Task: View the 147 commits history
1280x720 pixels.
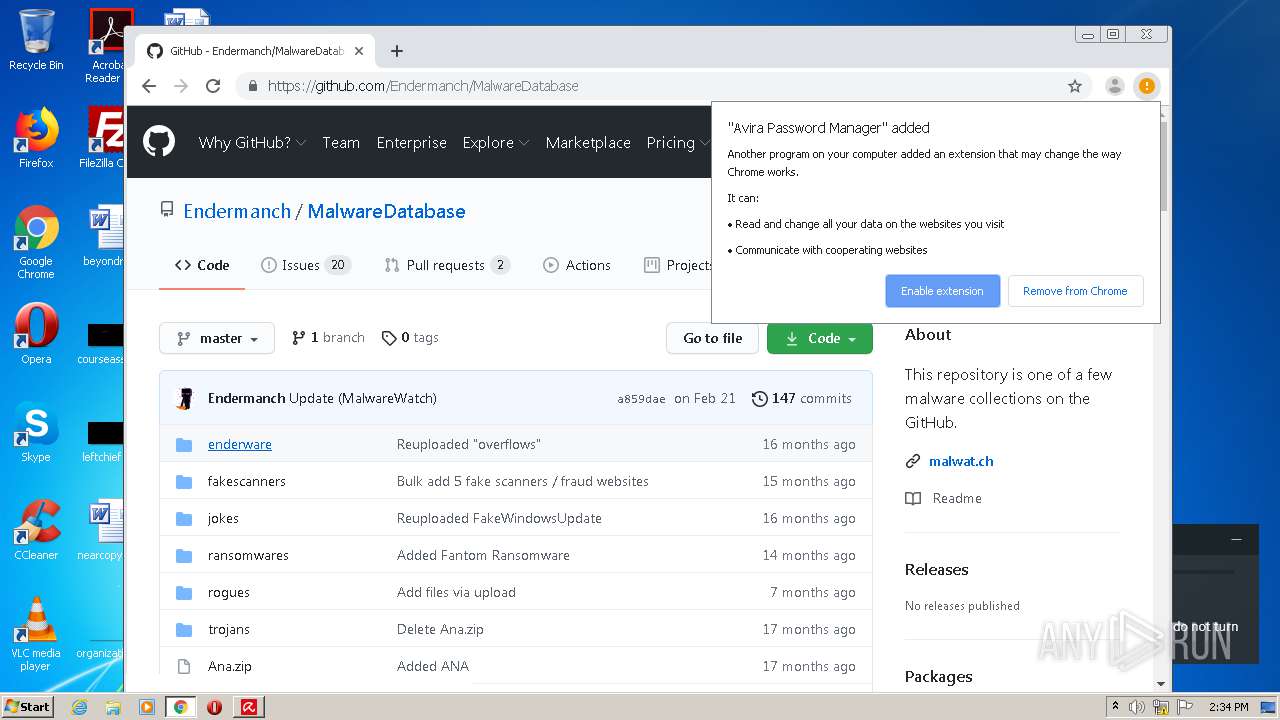Action: coord(802,398)
